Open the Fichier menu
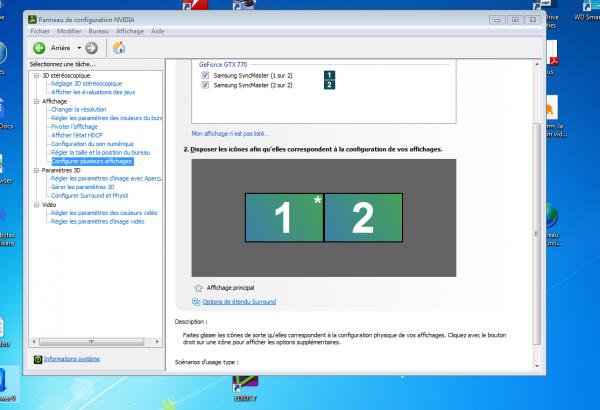The height and width of the screenshot is (410, 600). coord(40,31)
